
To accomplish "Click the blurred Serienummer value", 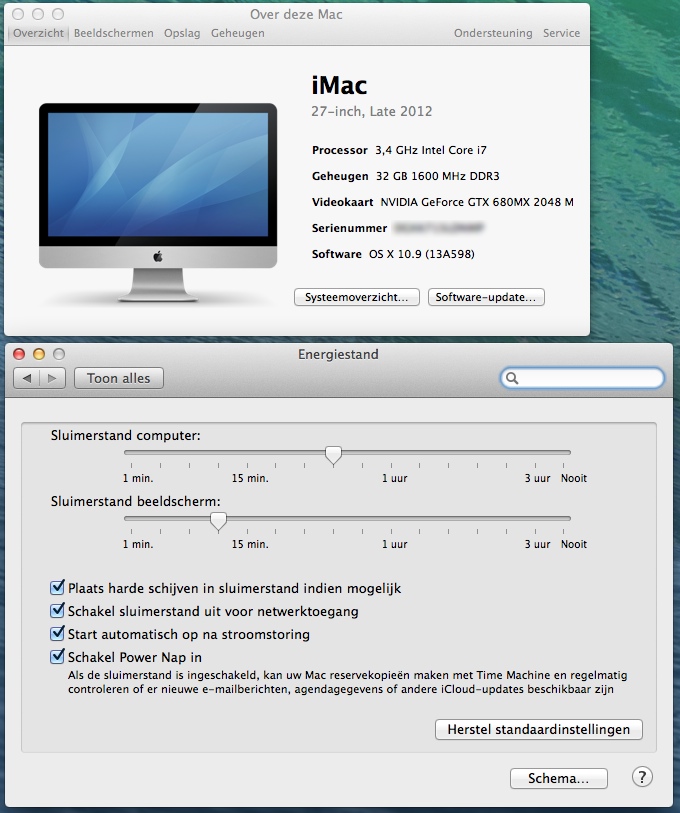I will tap(438, 228).
